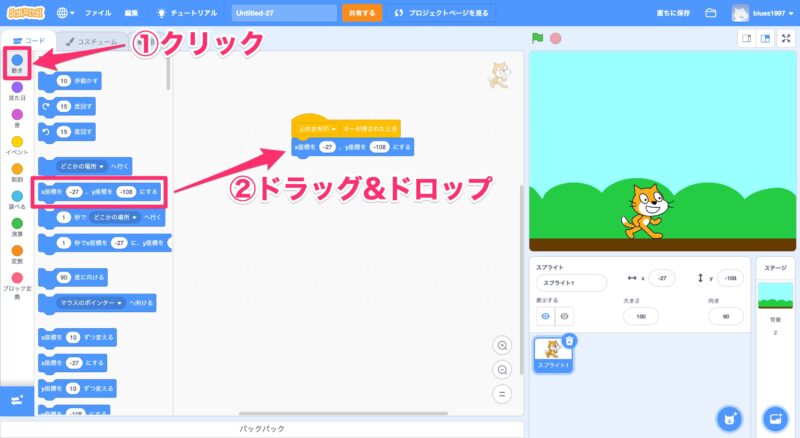Open the globe language dropdown
This screenshot has width=800, height=438.
(x=67, y=13)
